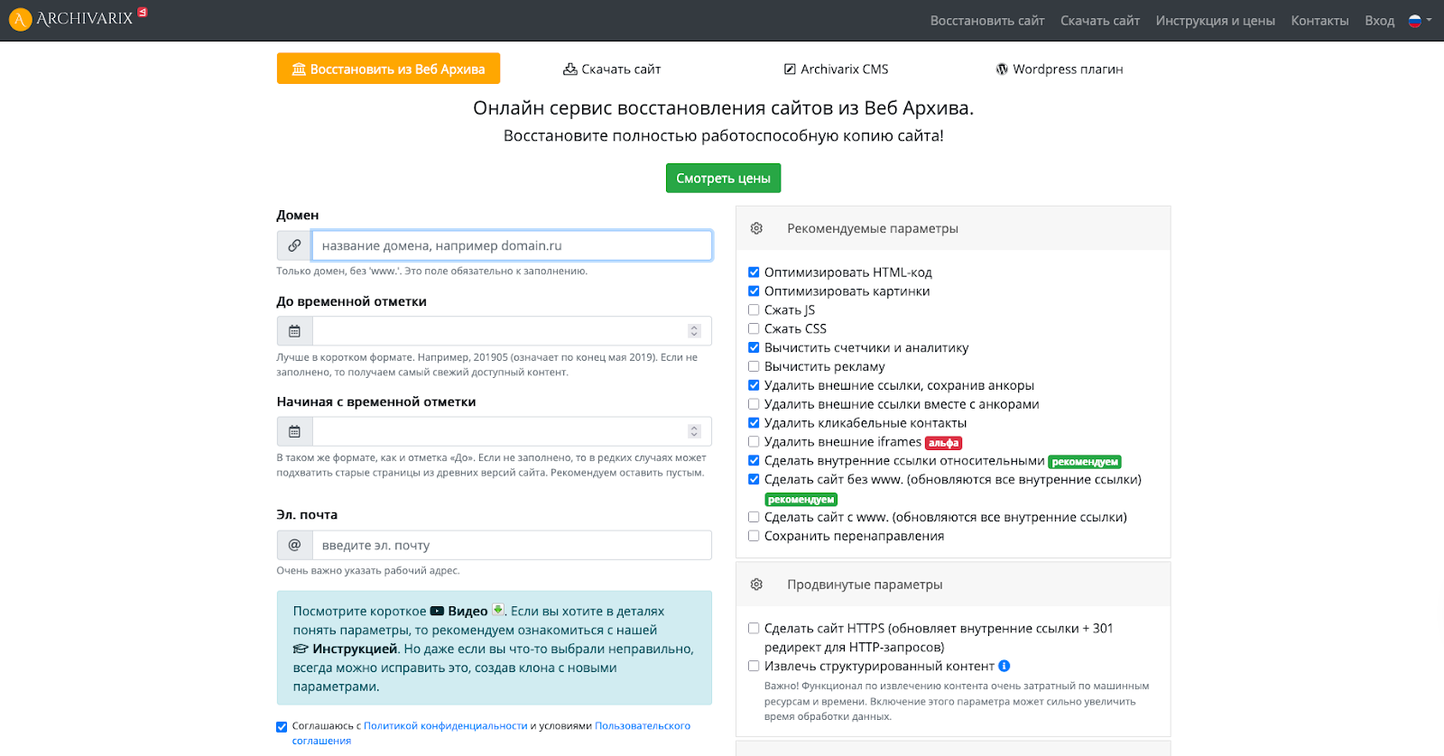Enable the 'Сжать JS' checkbox
Screen dimensions: 1444x756
point(754,310)
